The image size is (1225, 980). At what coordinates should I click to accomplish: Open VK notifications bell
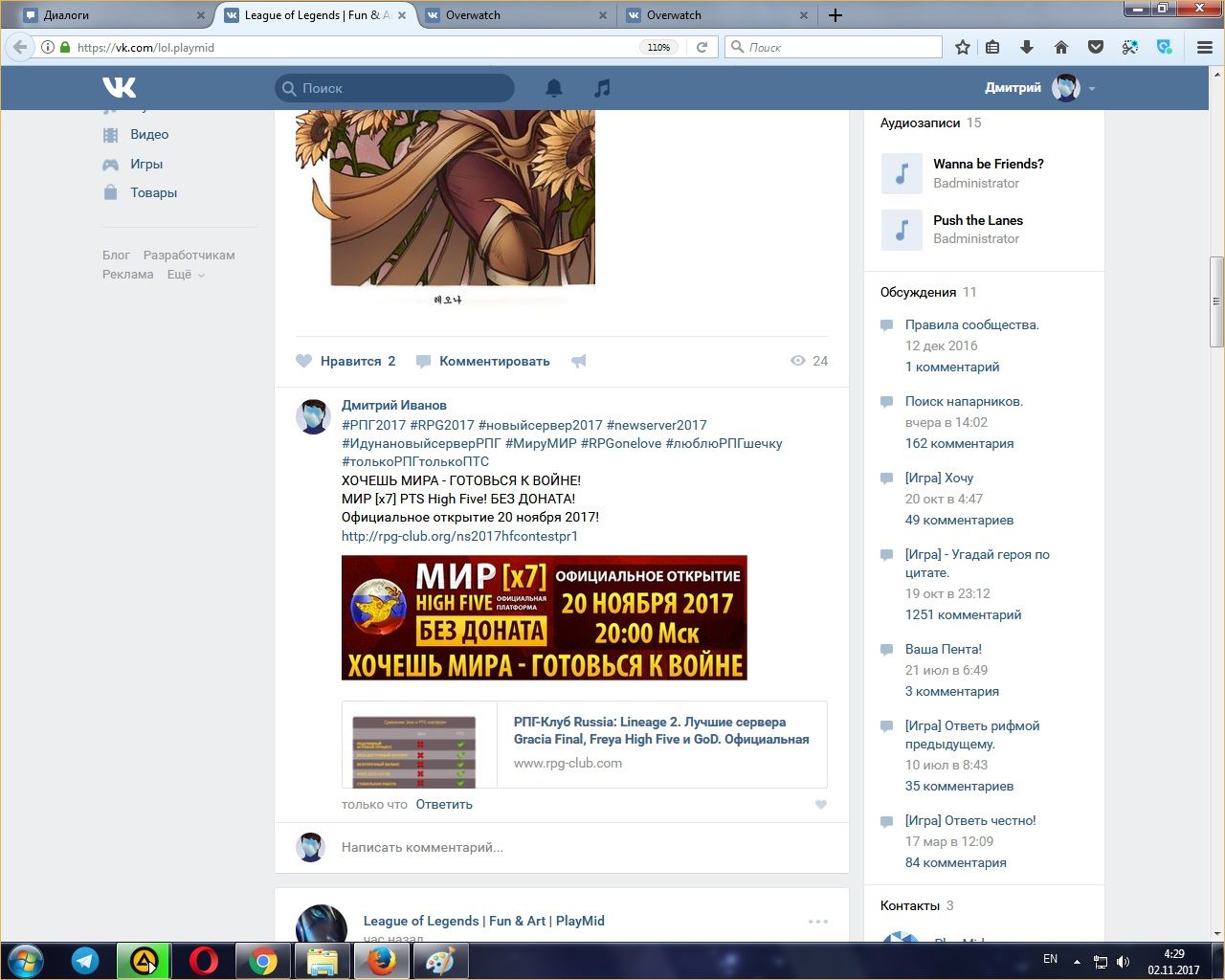(x=554, y=88)
